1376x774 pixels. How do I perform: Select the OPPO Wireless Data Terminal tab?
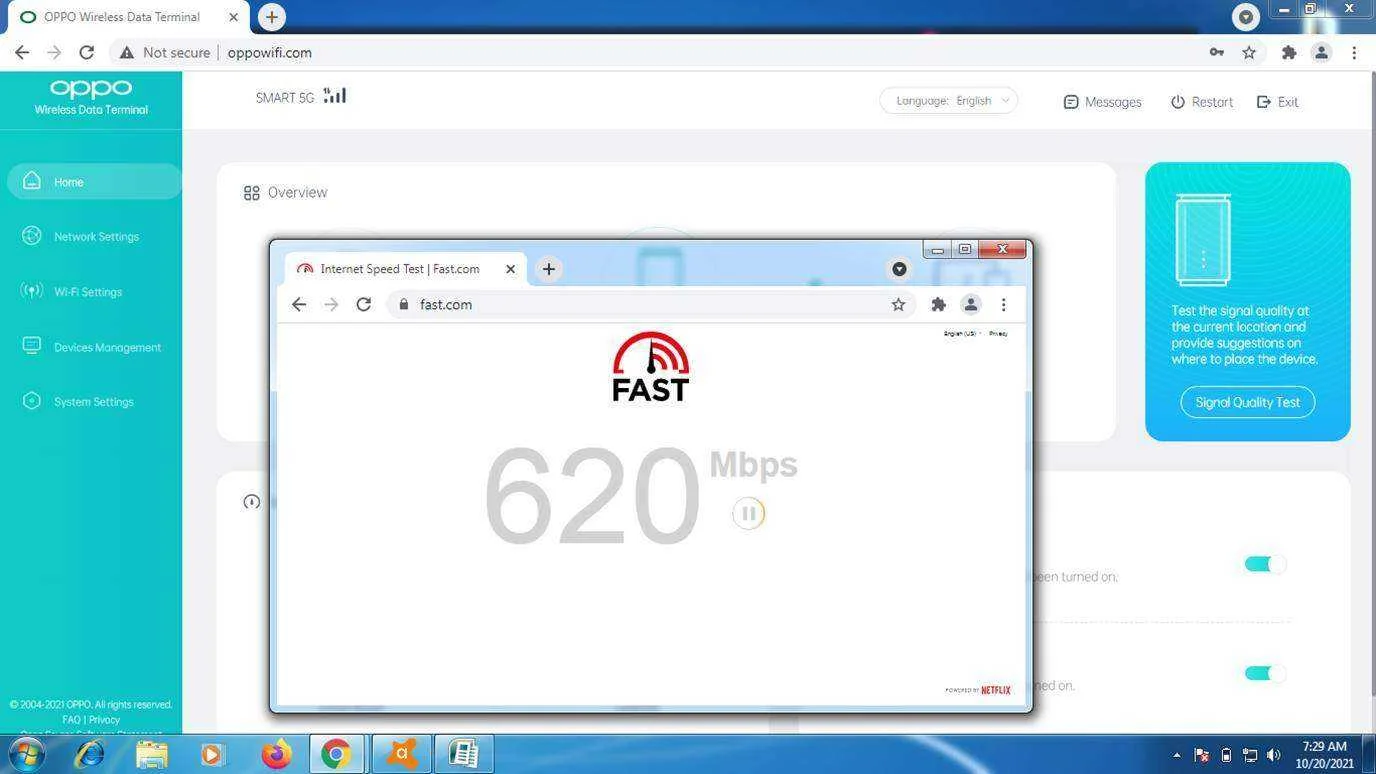click(124, 17)
